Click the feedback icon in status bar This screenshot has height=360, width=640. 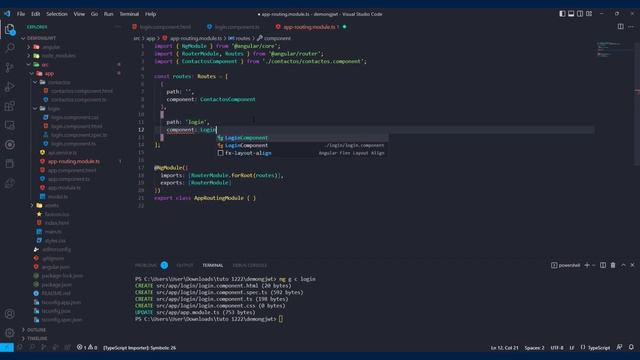click(x=620, y=347)
